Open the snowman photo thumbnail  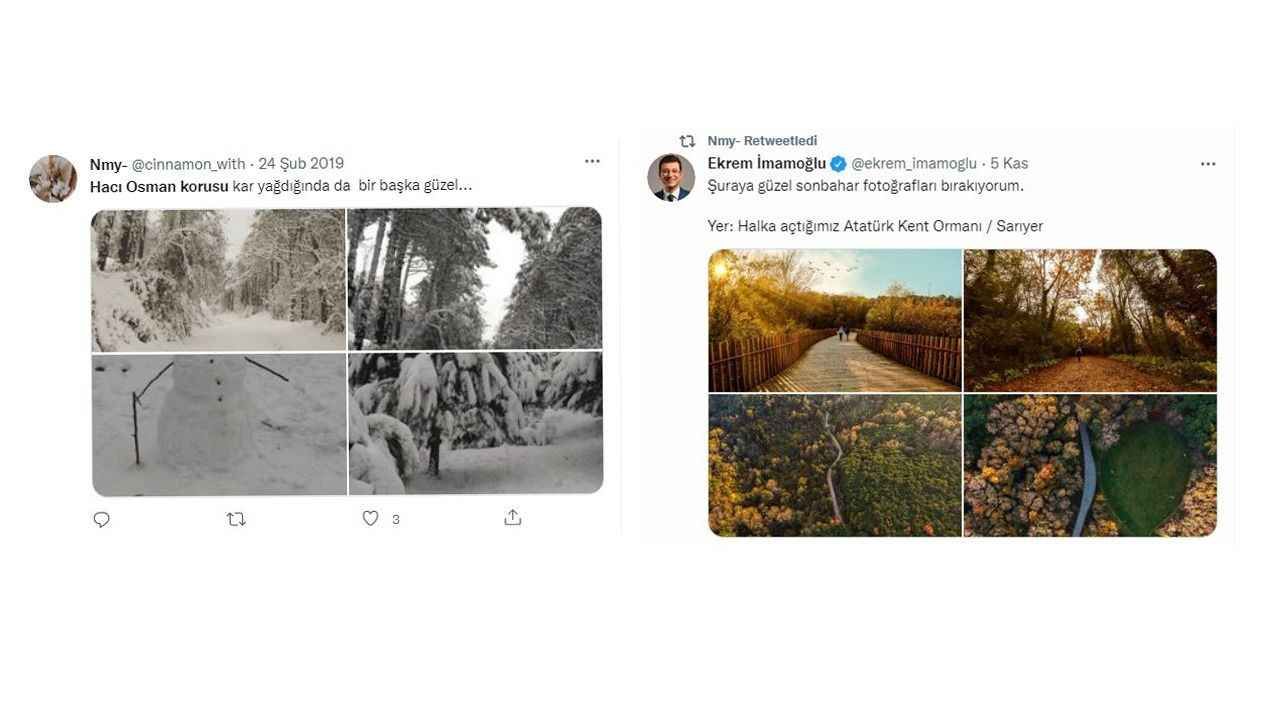point(219,424)
